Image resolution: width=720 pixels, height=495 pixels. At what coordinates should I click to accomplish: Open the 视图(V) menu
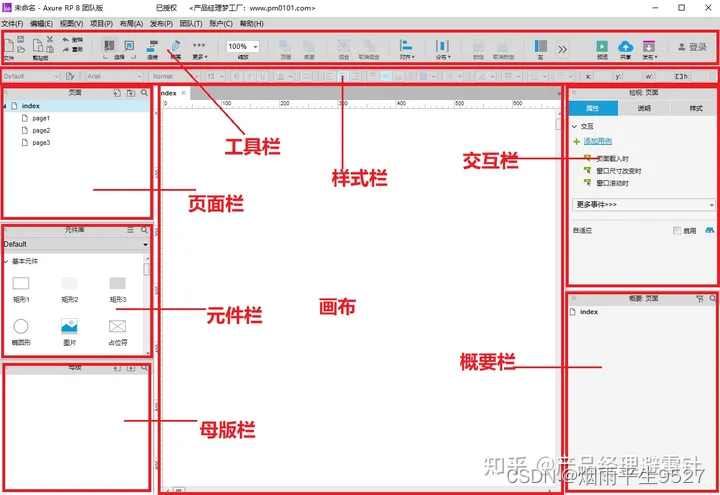(x=72, y=23)
